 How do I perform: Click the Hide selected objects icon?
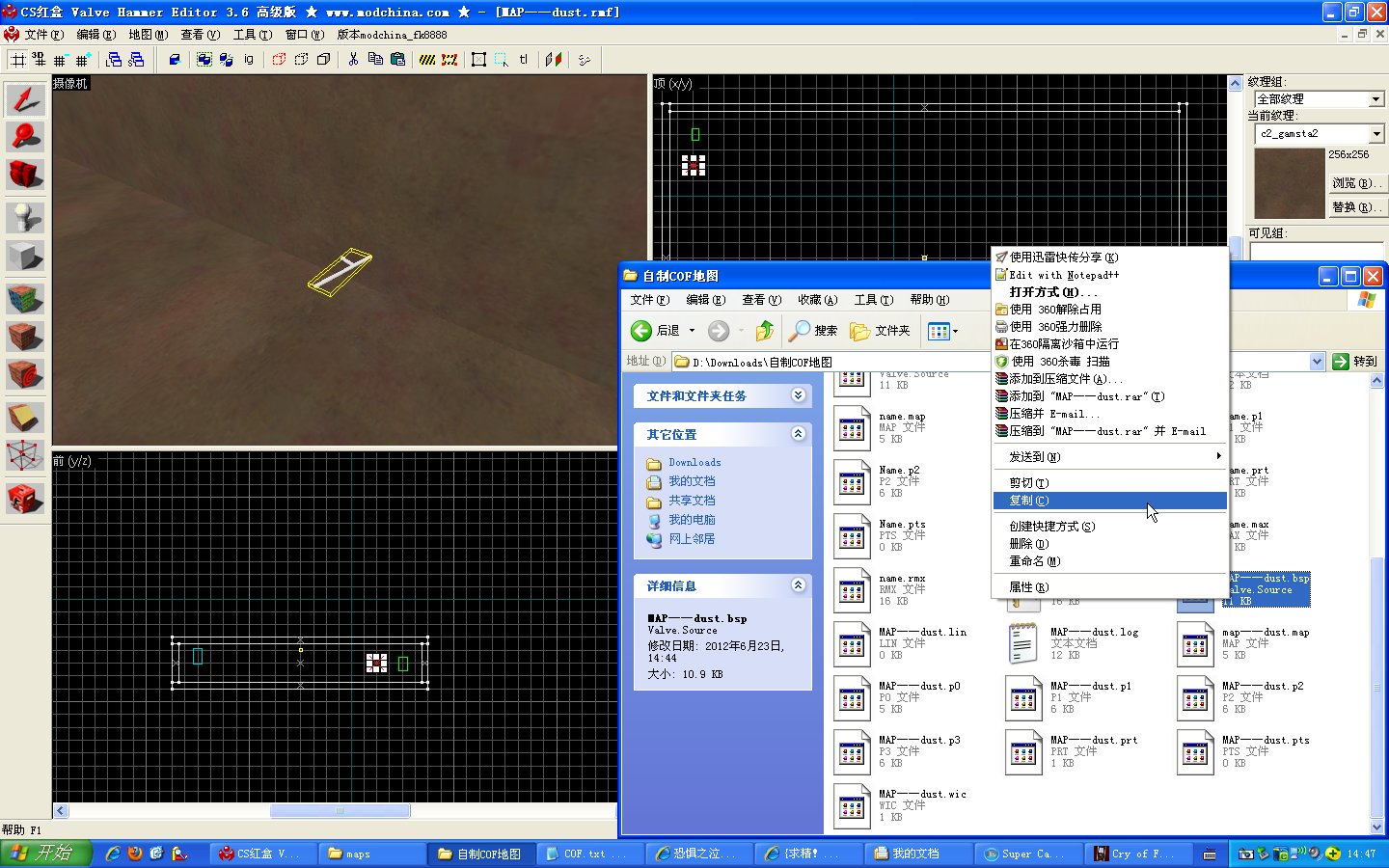click(x=279, y=60)
